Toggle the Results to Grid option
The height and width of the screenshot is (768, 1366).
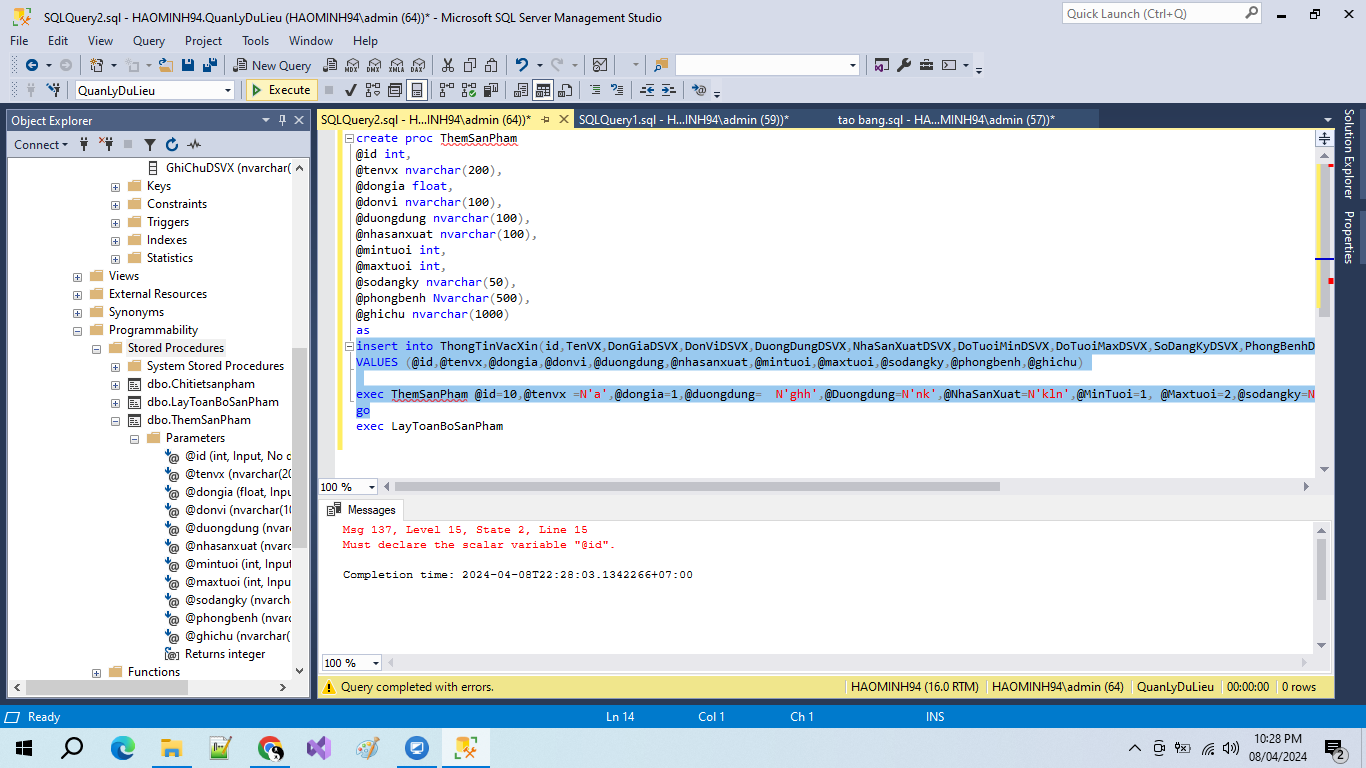(x=542, y=90)
